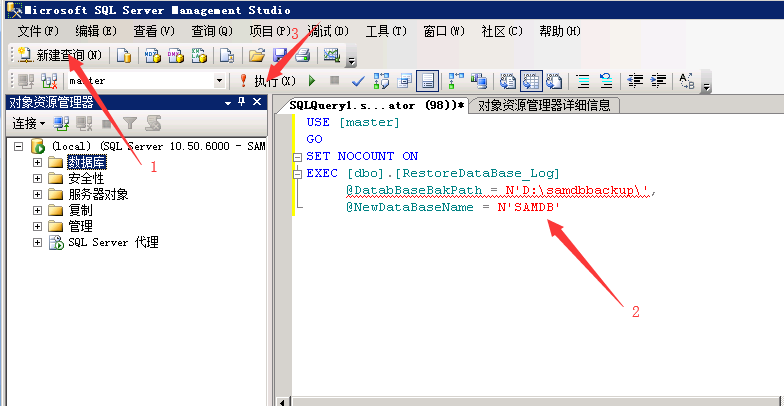Open SQL editor toolbar overflow arrow
The width and height of the screenshot is (784, 406).
pos(707,86)
